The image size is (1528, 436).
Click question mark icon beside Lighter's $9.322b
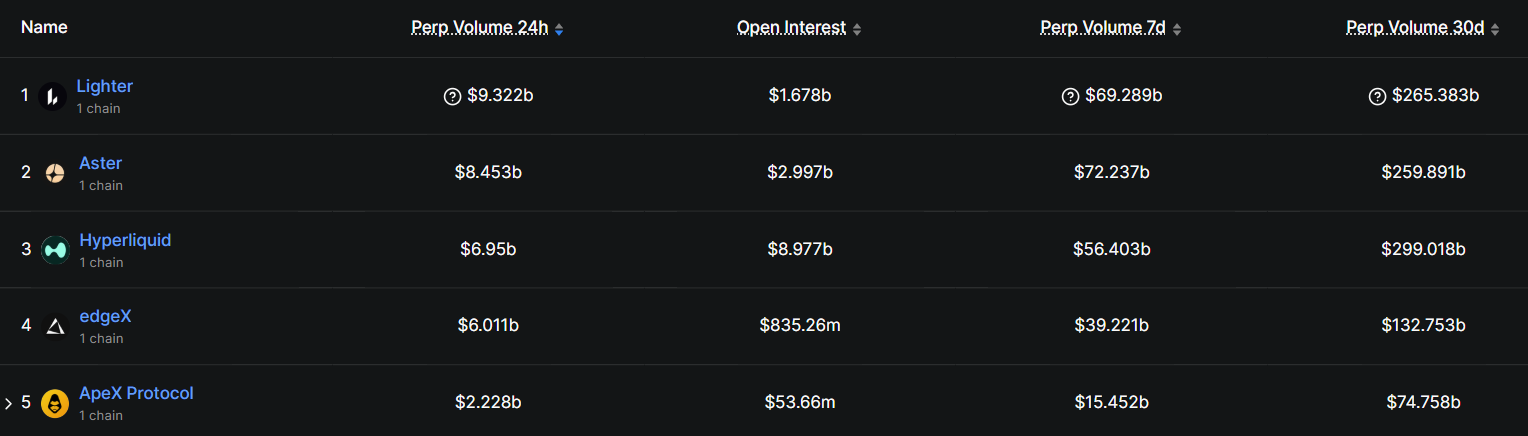[x=452, y=96]
